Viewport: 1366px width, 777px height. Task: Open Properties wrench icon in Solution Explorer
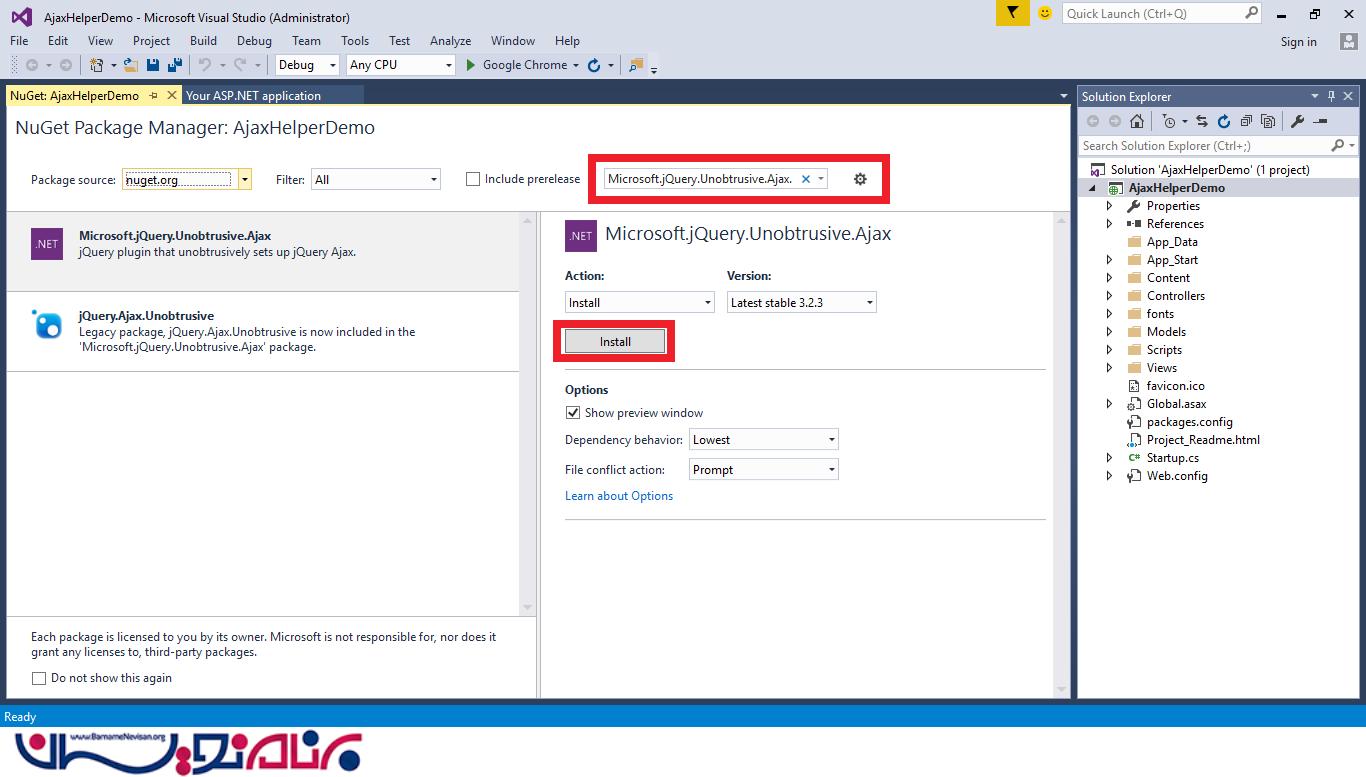point(1297,121)
